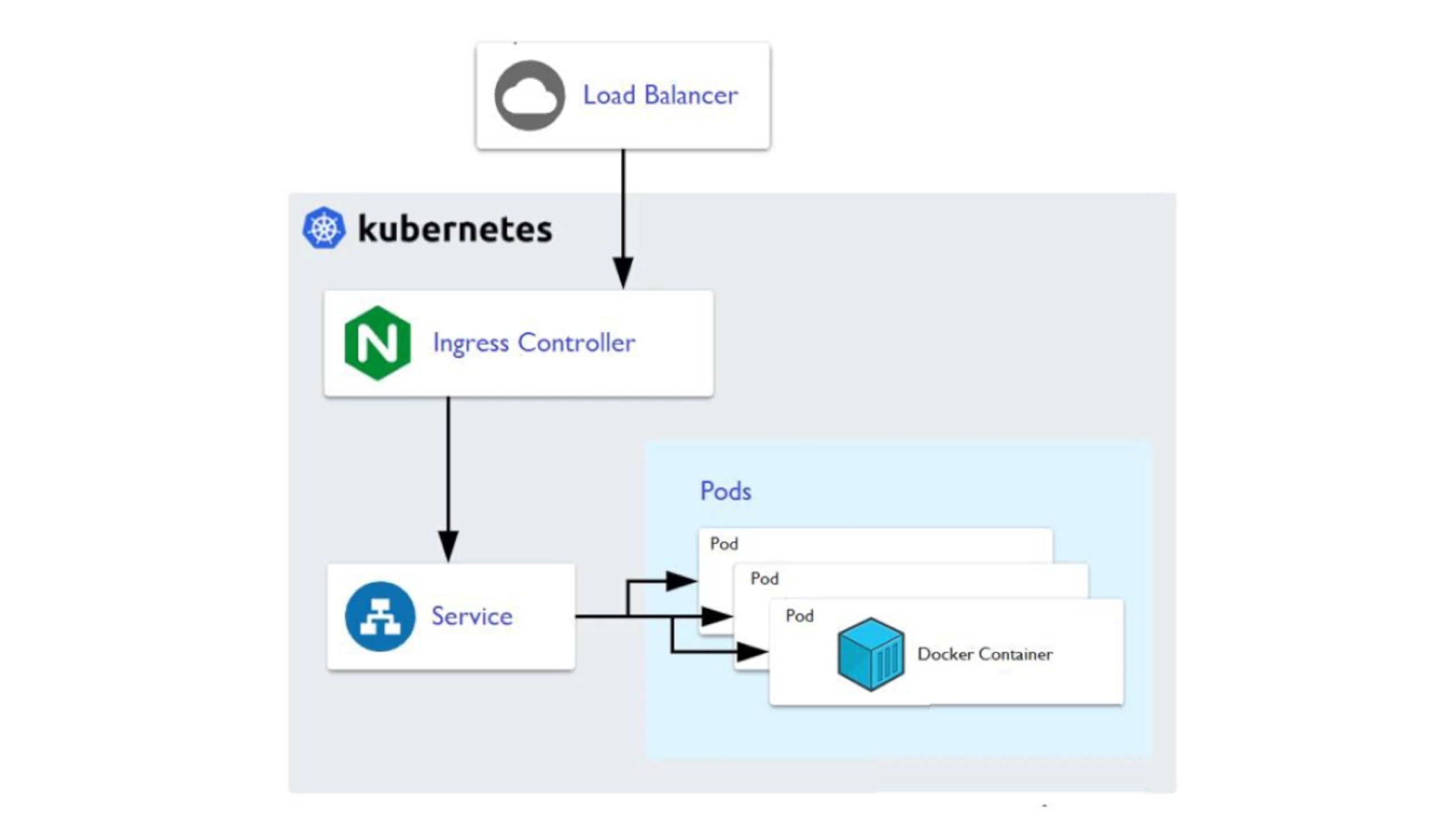The width and height of the screenshot is (1456, 819).
Task: Select the middle Pod card label
Action: [x=764, y=579]
